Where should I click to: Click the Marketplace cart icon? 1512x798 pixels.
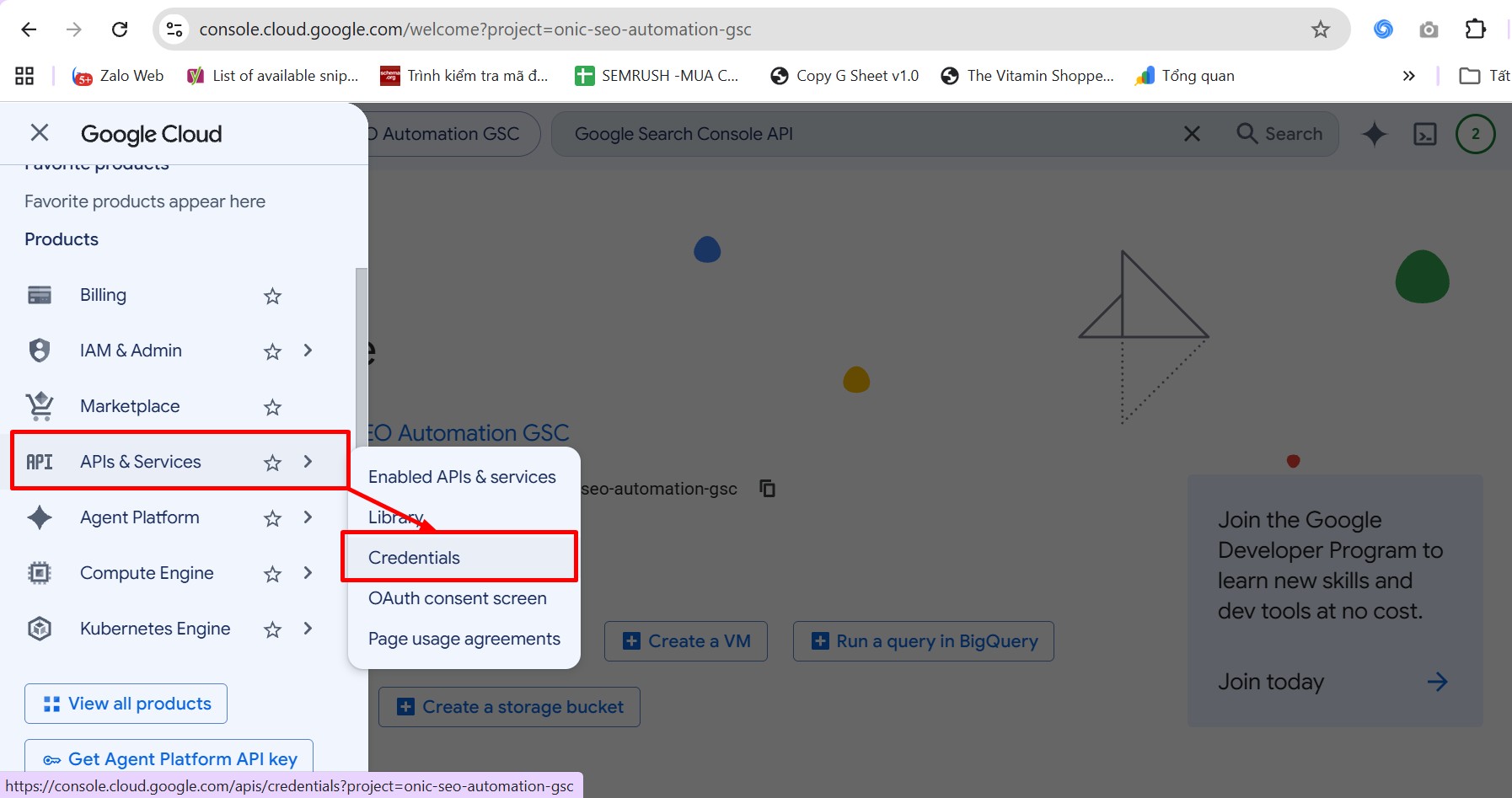[x=40, y=406]
